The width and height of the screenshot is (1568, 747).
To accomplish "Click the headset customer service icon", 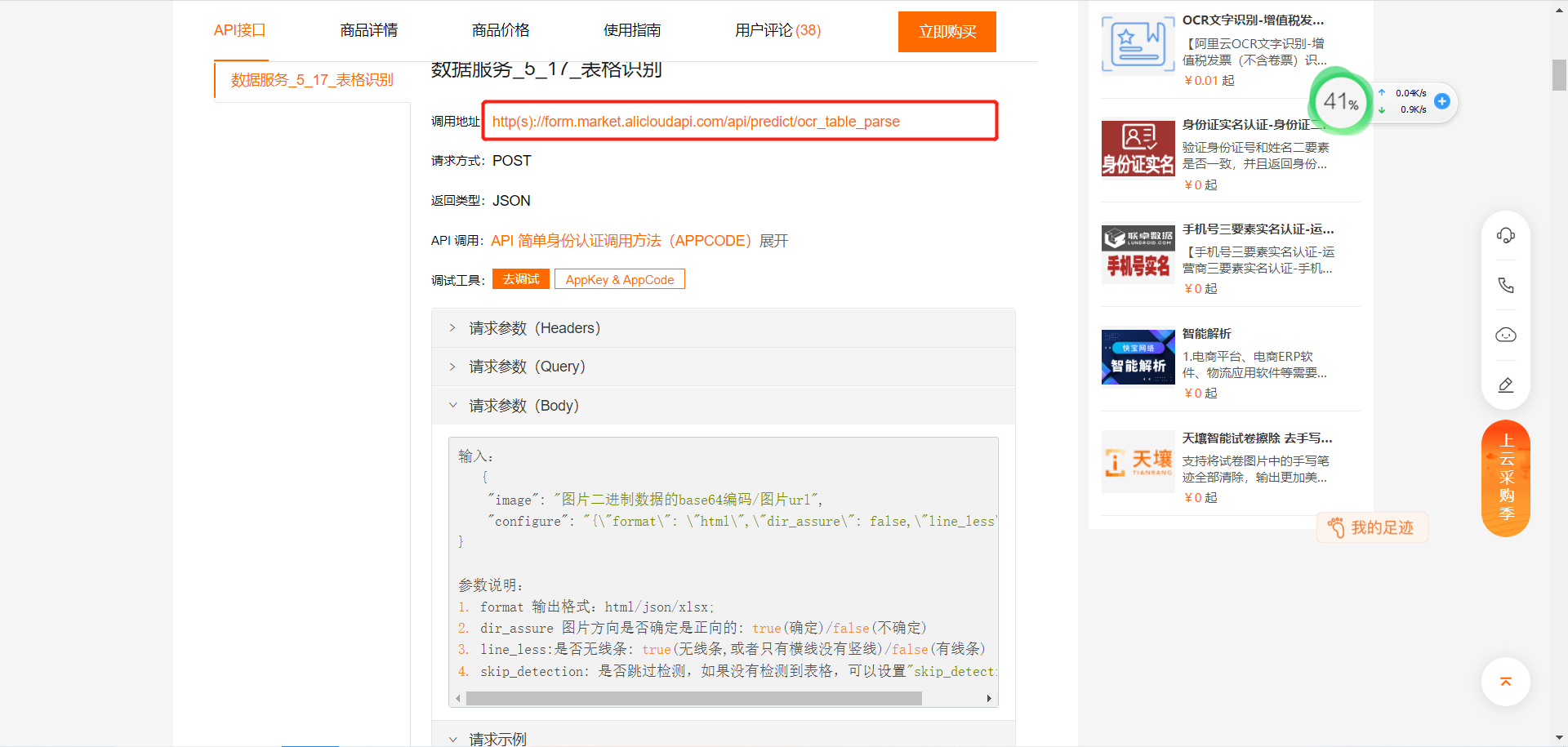I will 1506,236.
